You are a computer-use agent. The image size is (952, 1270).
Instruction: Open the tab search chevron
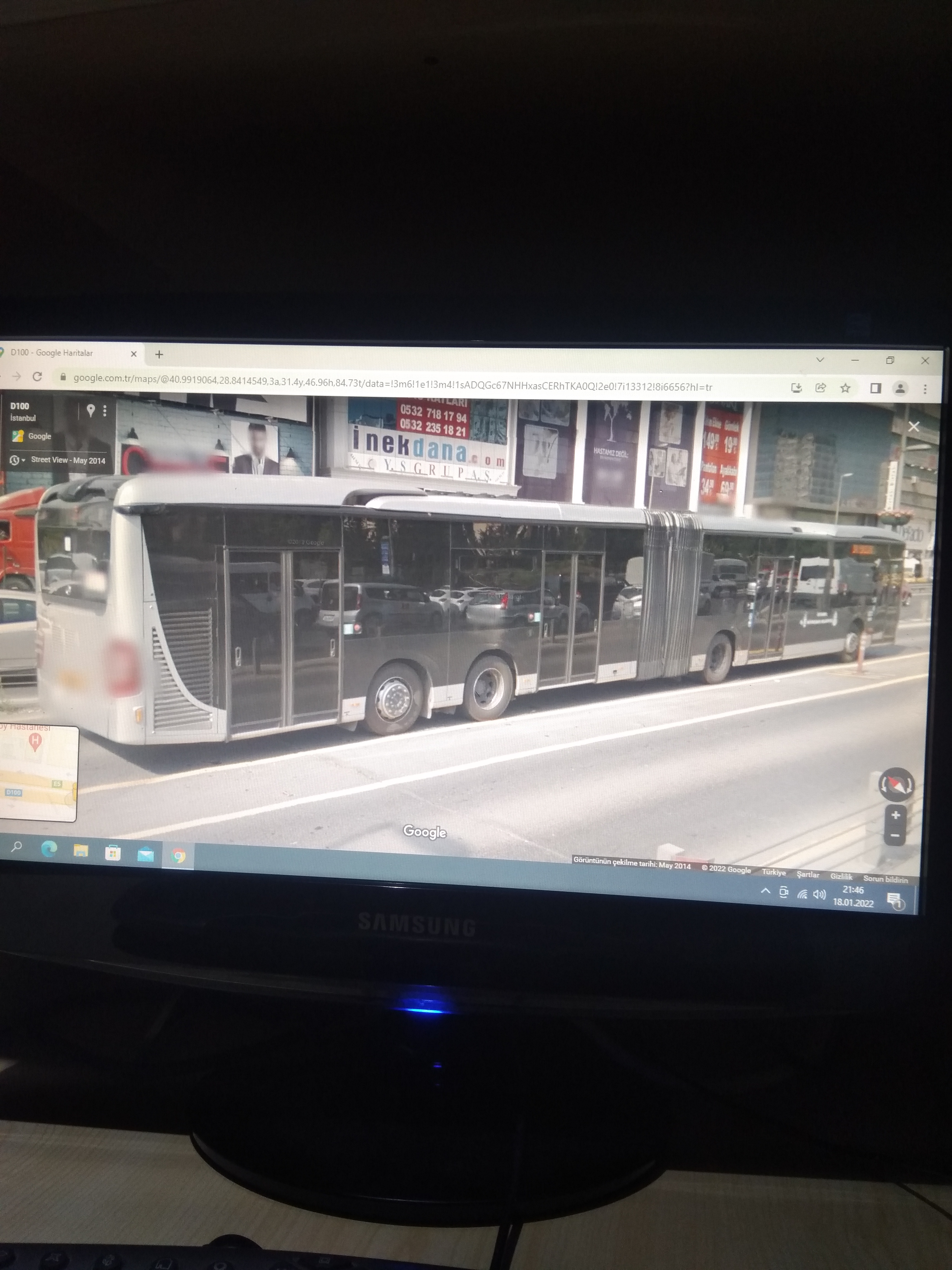point(820,360)
